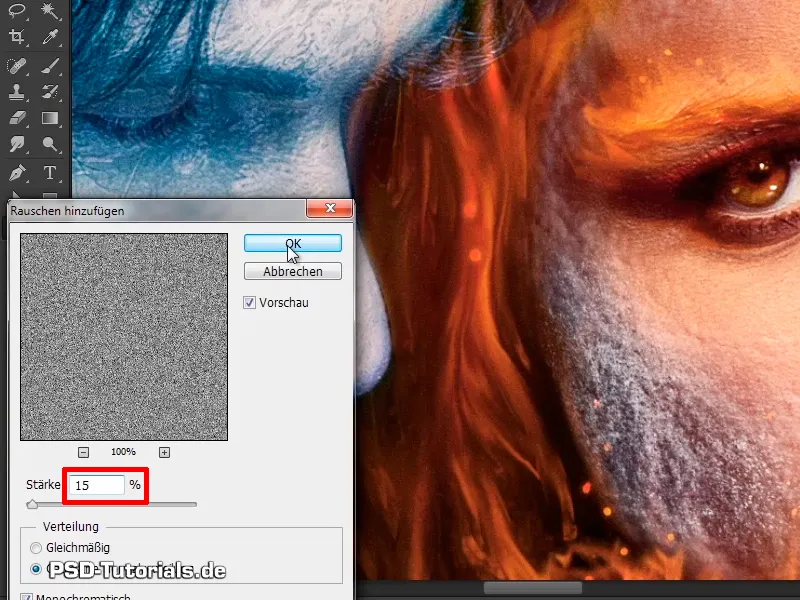800x600 pixels.
Task: Click the horizontal canvas scrollbar
Action: pyautogui.click(x=533, y=587)
